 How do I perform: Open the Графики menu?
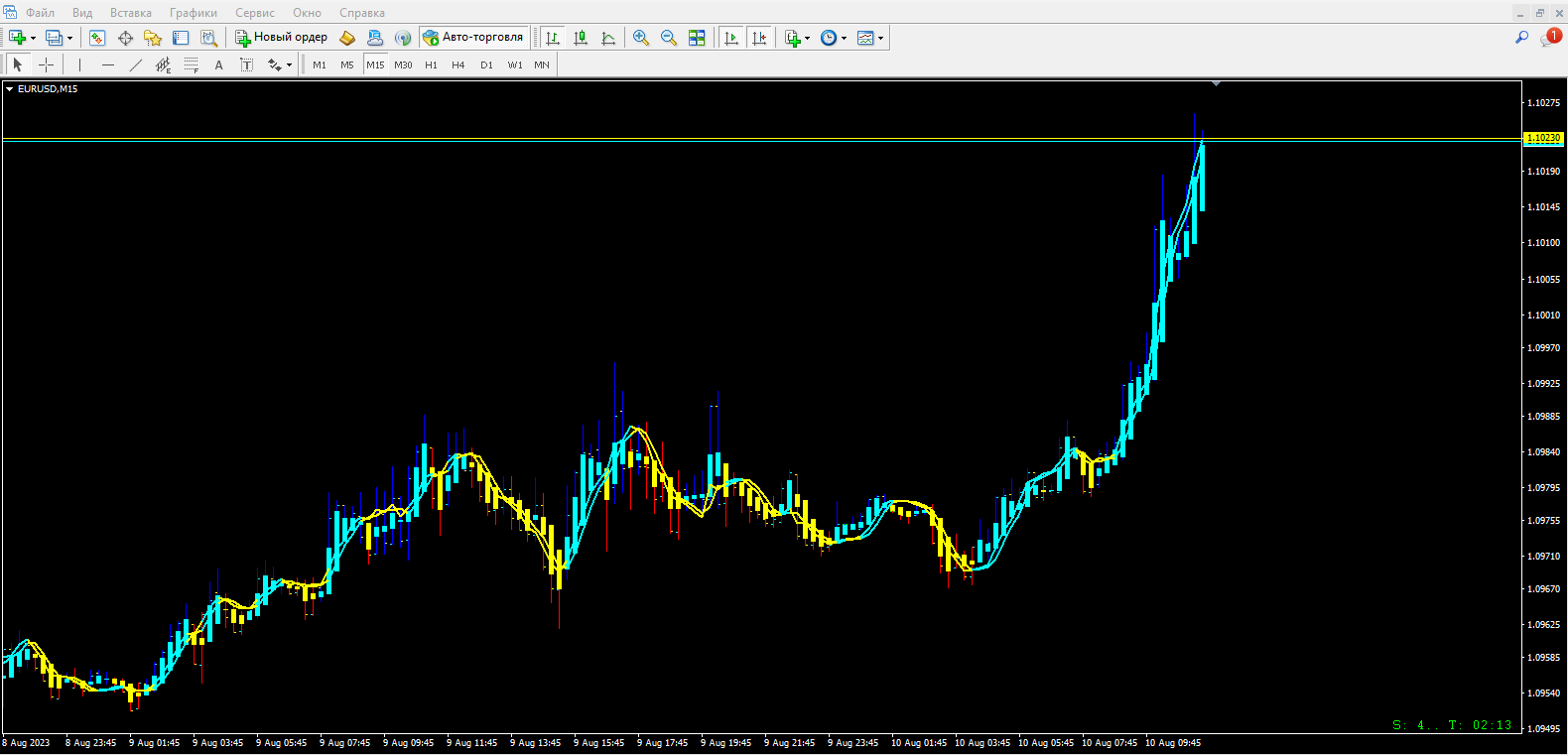194,13
